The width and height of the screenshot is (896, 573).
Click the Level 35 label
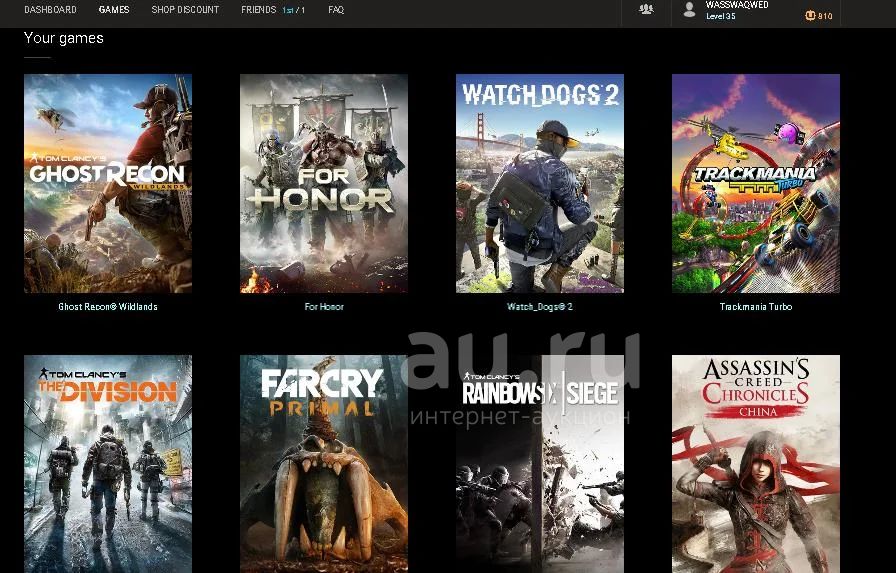[x=721, y=16]
